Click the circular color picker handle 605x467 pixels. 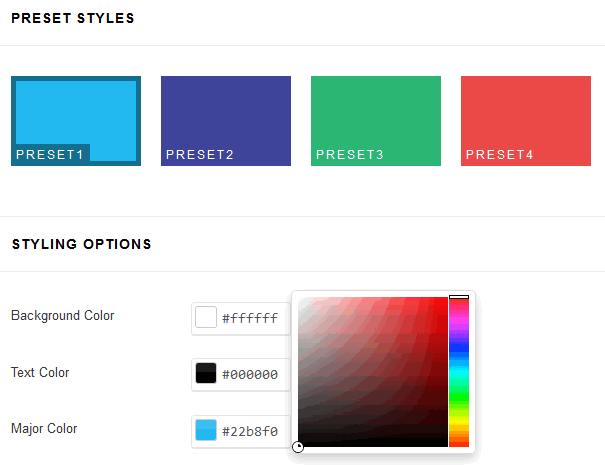coord(298,447)
